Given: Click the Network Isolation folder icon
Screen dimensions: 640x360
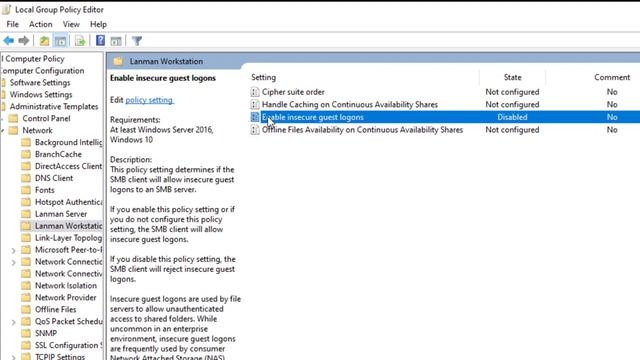Looking at the screenshot, I should click(26, 285).
